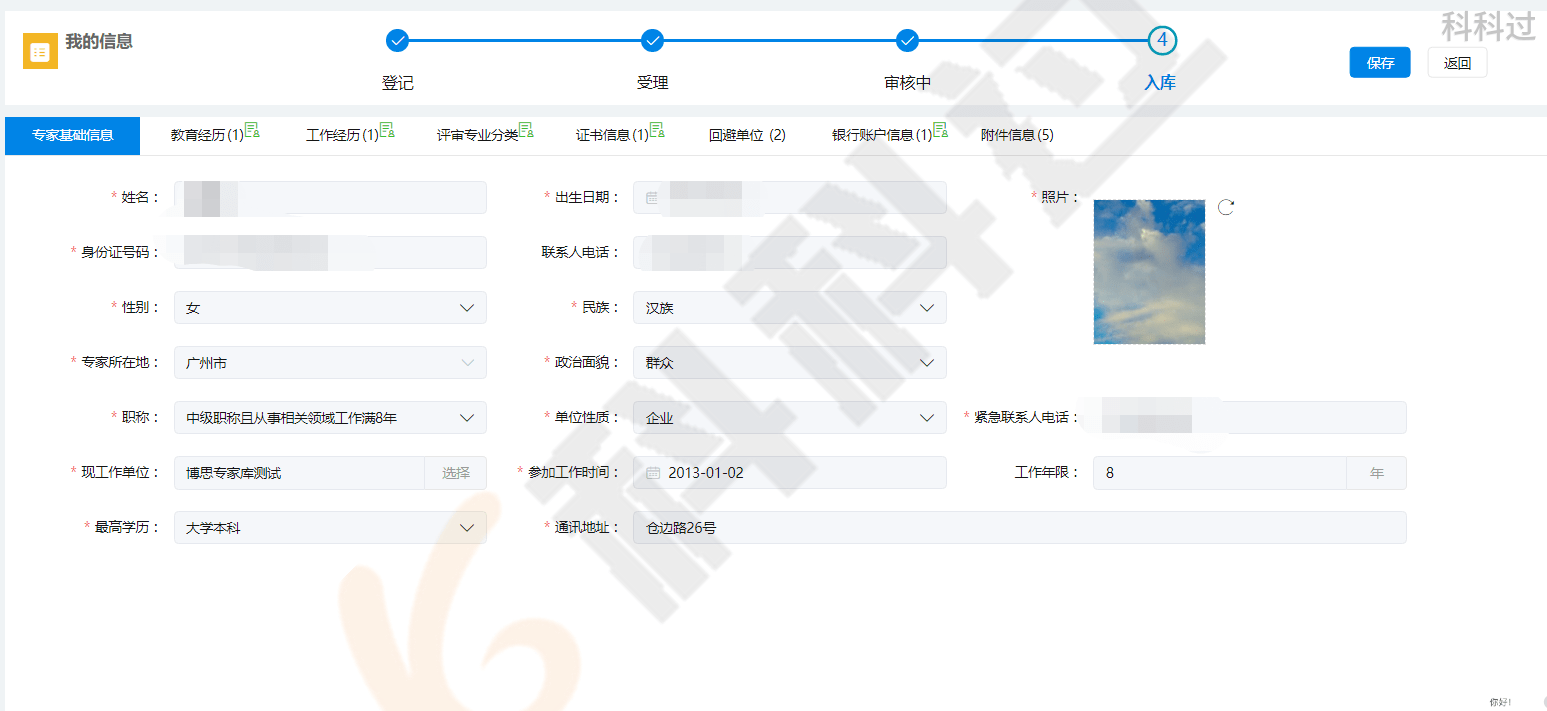The image size is (1547, 711).
Task: Click the green verify icon on 教育经历 tab
Action: tap(252, 129)
